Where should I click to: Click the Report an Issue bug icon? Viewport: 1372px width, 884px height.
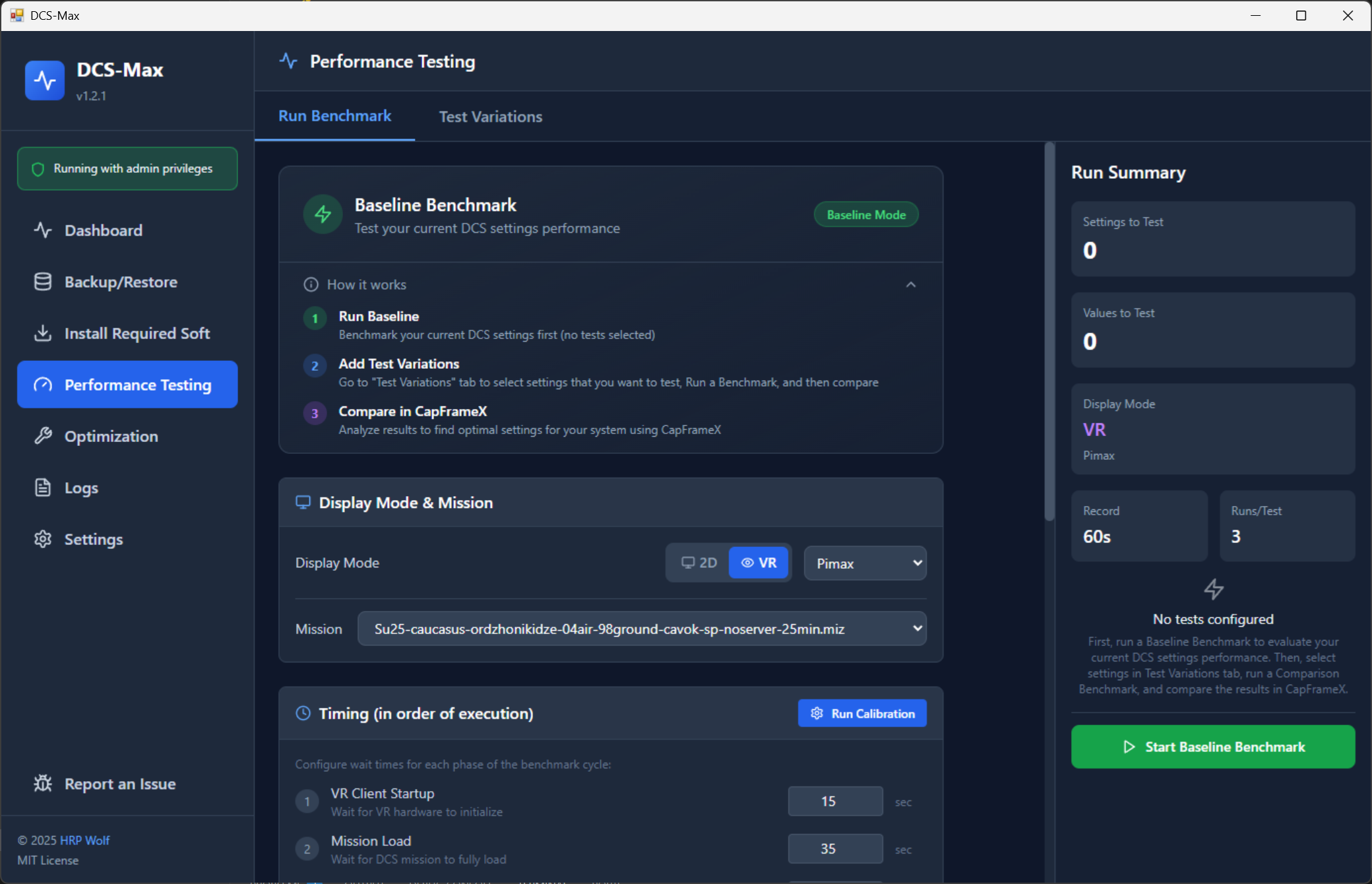coord(43,784)
